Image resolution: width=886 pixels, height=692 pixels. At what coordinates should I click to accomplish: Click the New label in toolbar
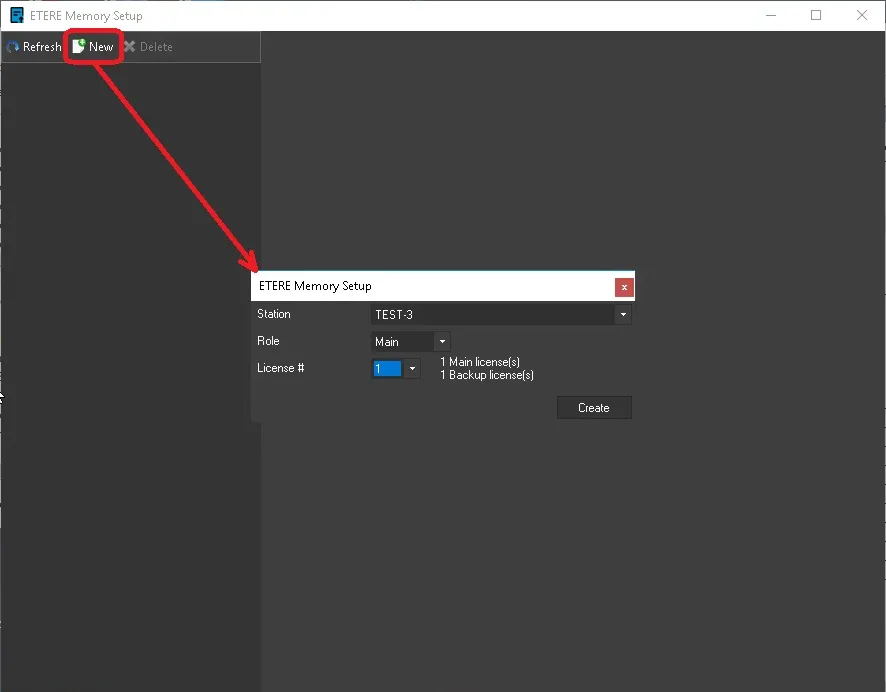click(101, 47)
